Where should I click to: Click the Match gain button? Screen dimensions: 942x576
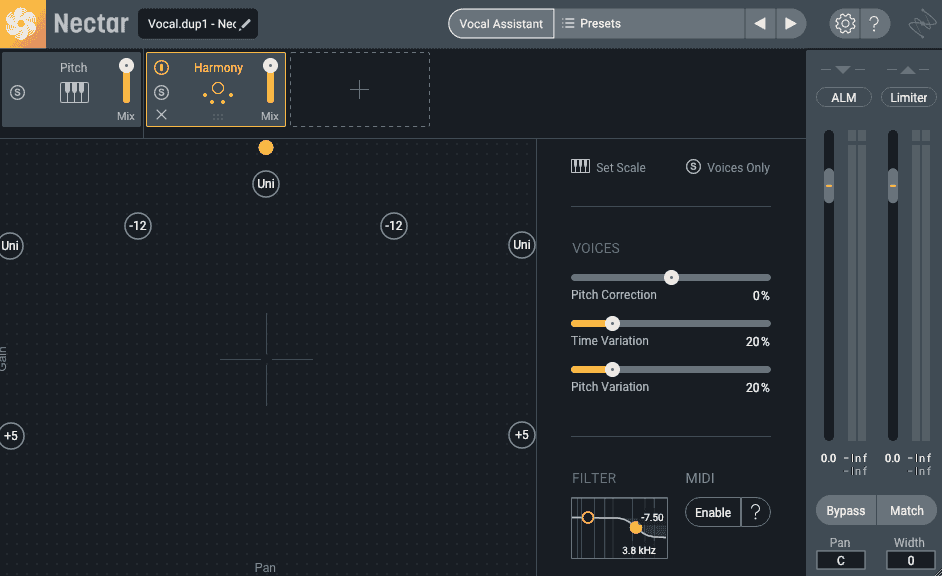coord(907,511)
